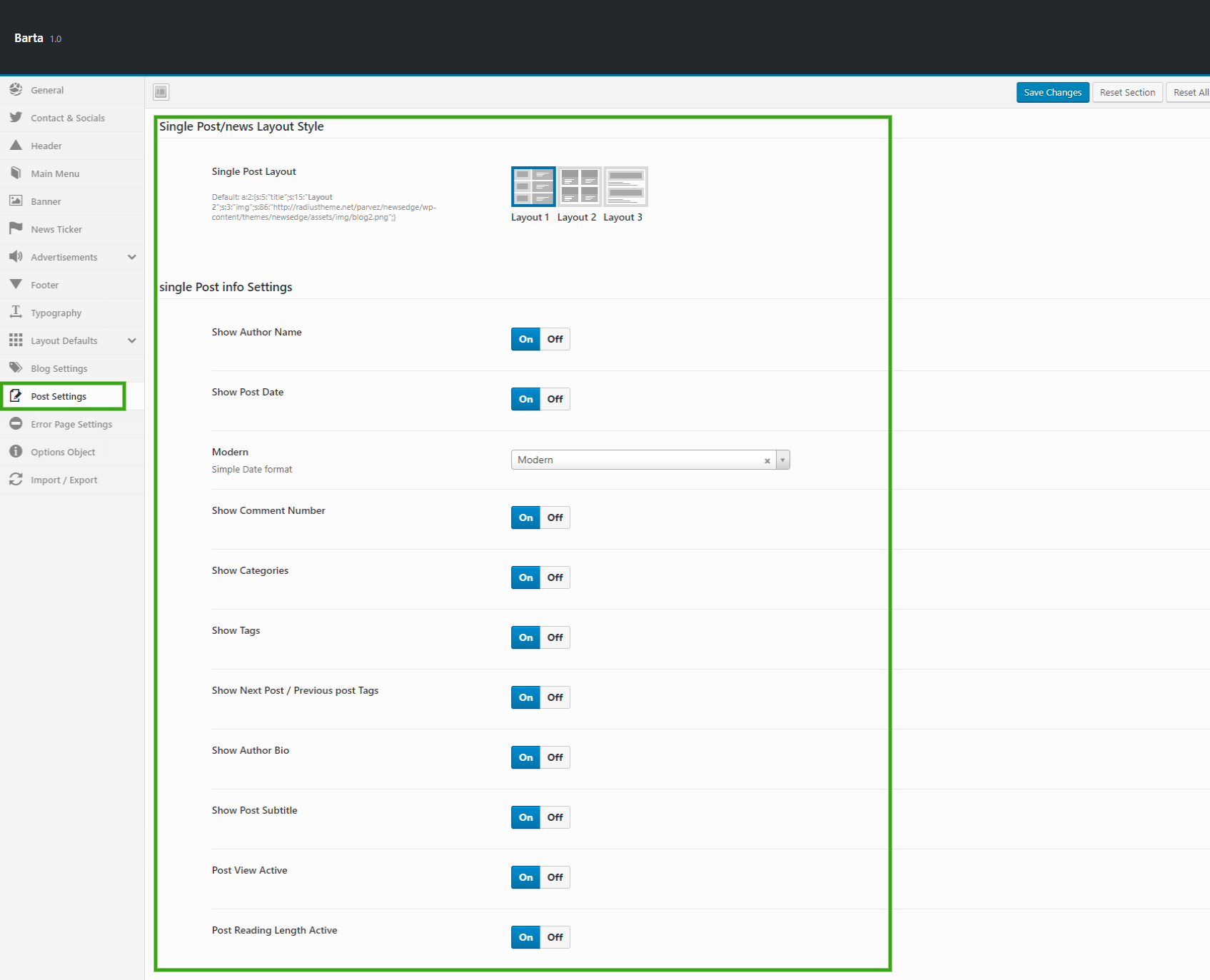Click the Layout Defaults grid icon

click(16, 340)
